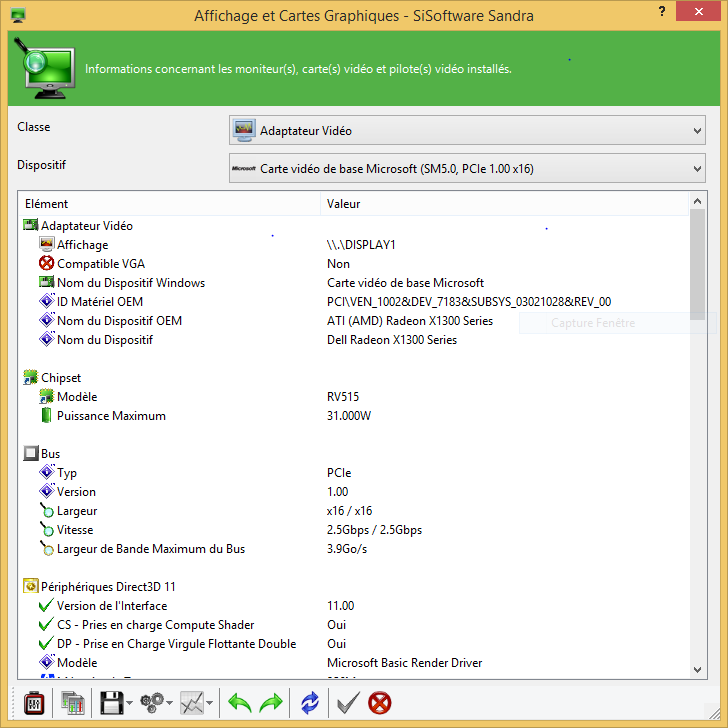Click the Carte vidéo de base Microsoft value
This screenshot has width=728, height=728.
point(405,283)
